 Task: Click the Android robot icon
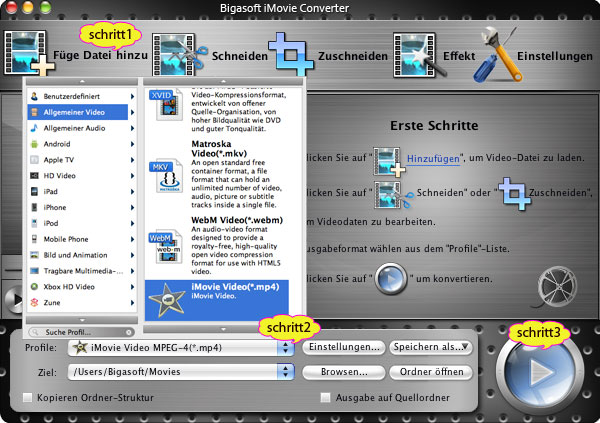tap(34, 144)
